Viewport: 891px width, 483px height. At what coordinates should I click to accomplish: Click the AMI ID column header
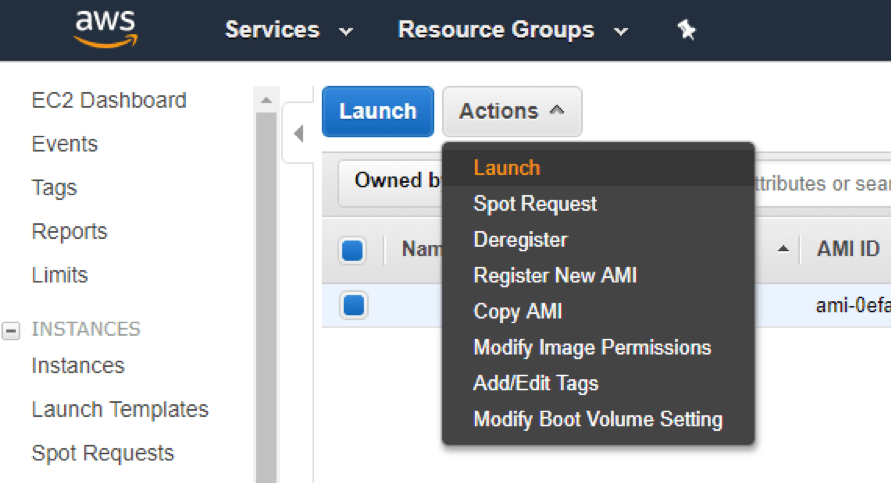tap(848, 248)
